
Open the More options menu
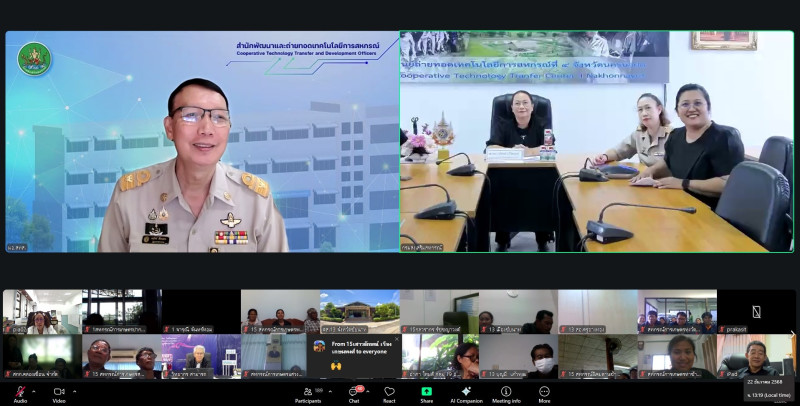pyautogui.click(x=544, y=392)
